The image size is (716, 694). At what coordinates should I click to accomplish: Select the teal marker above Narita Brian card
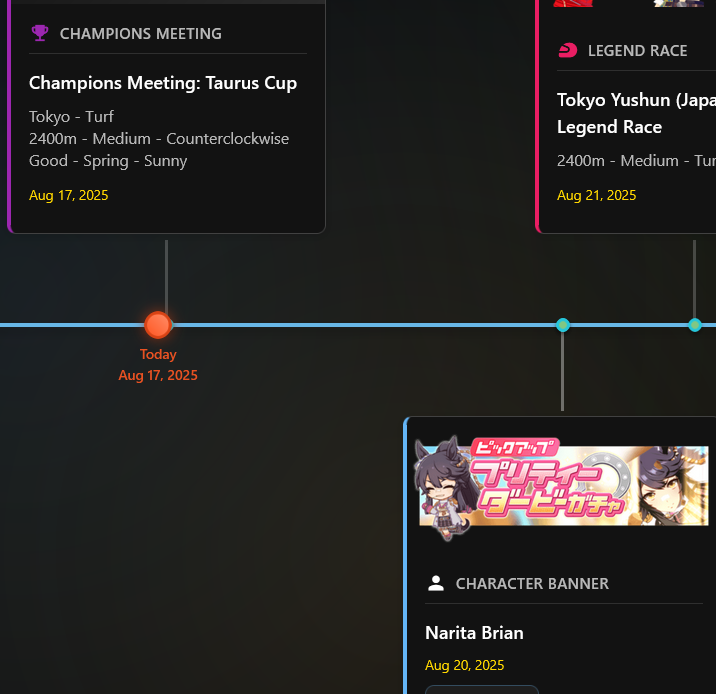point(563,325)
